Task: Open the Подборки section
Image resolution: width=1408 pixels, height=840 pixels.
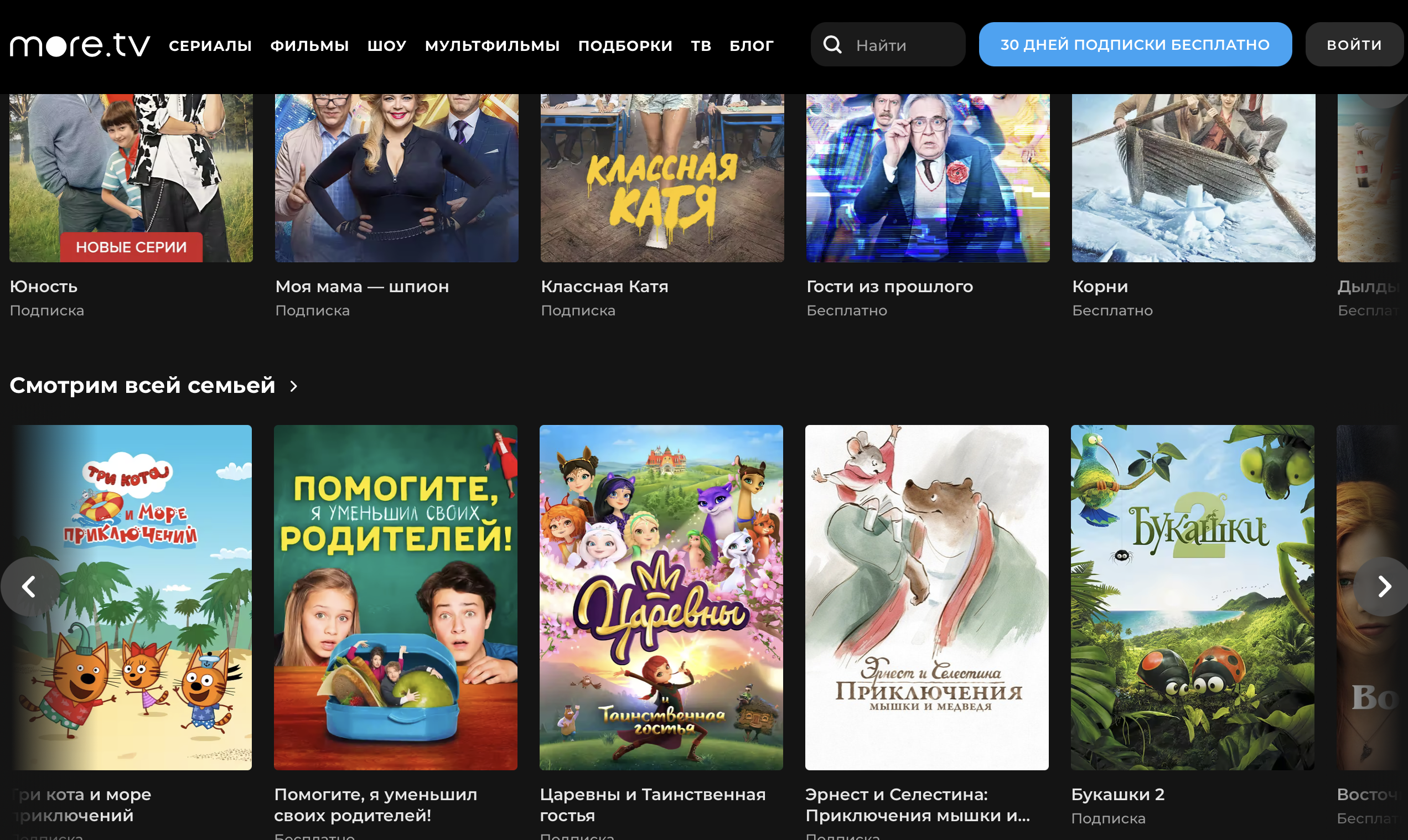Action: [x=625, y=45]
